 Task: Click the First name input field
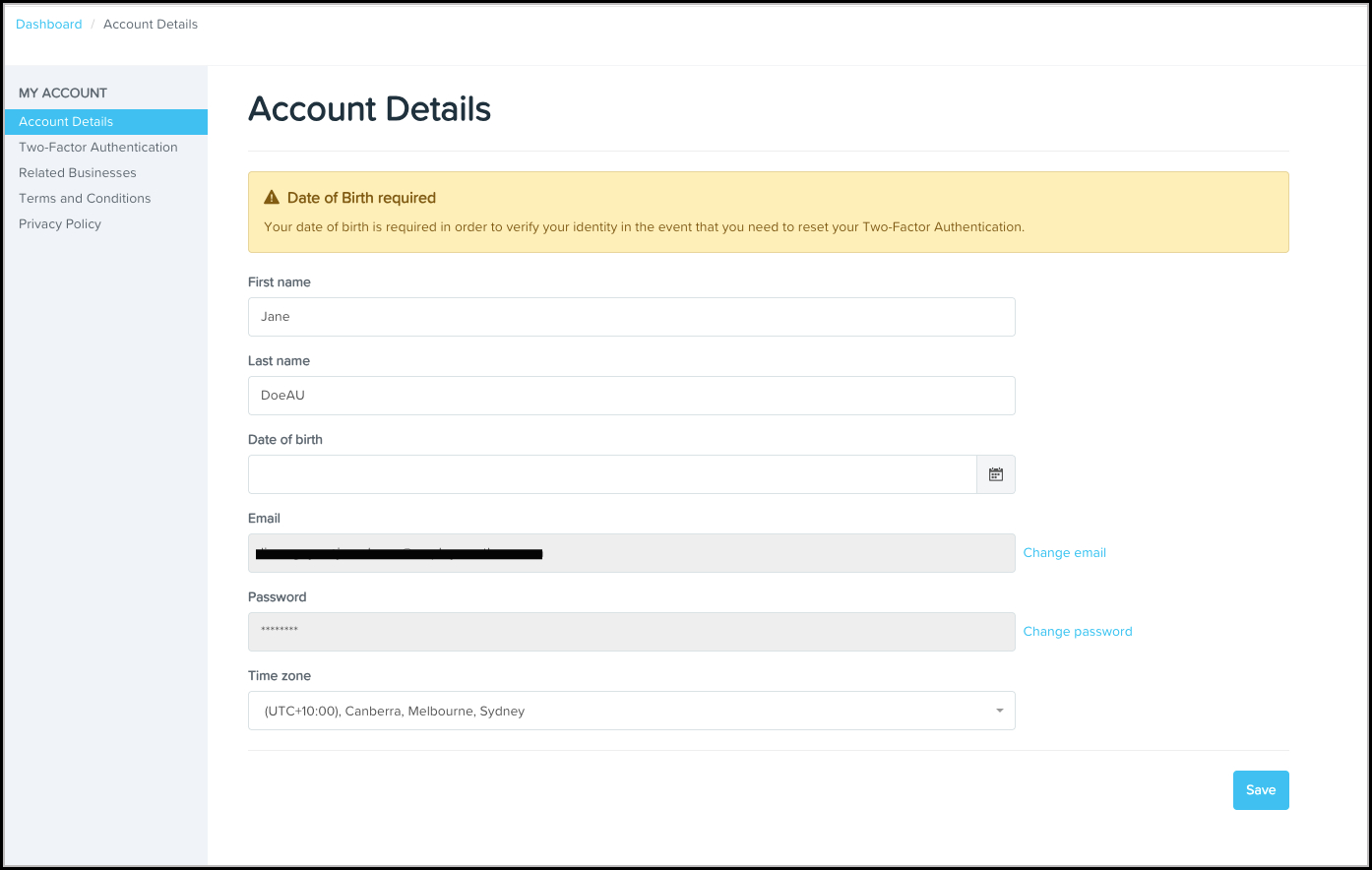pyautogui.click(x=631, y=316)
